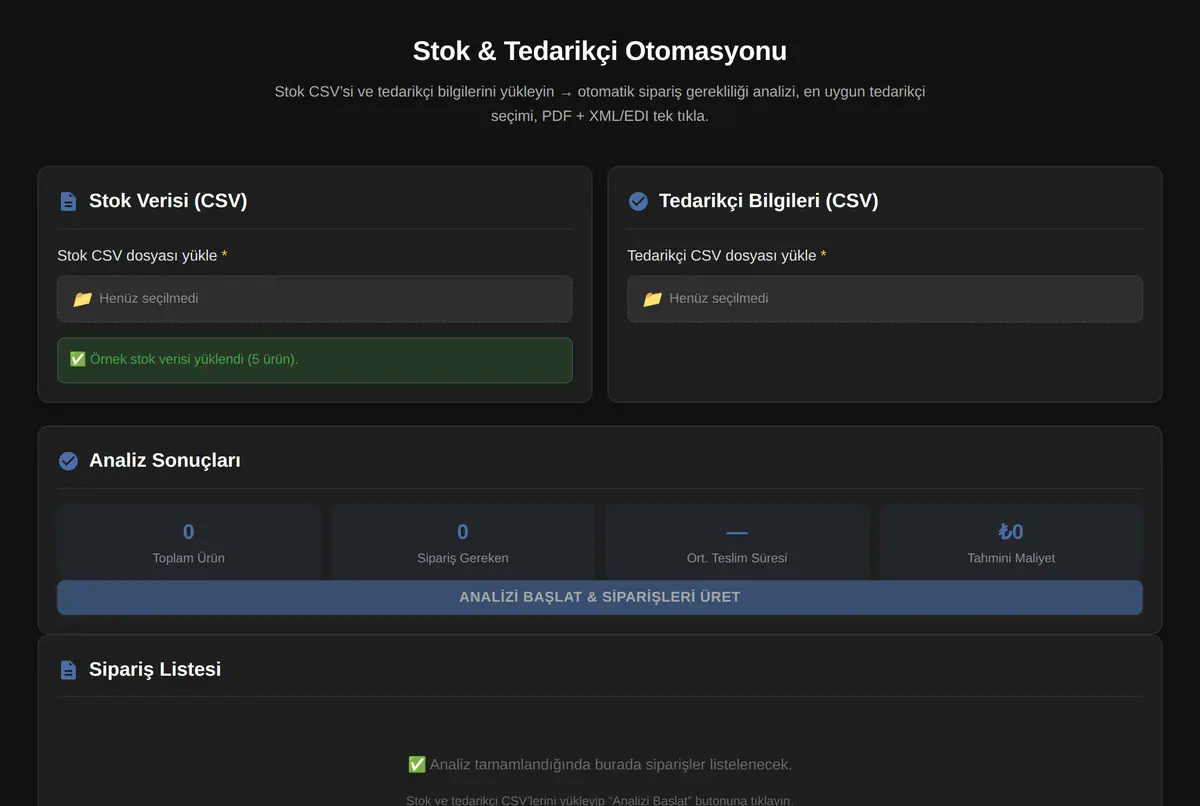Click the green checkmark emoji in the stock loaded message
The height and width of the screenshot is (806, 1200).
[78, 359]
